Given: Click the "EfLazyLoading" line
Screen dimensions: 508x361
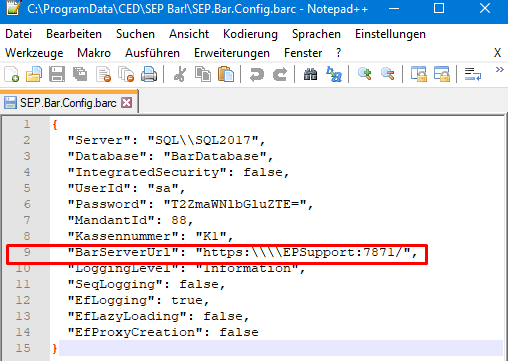Looking at the screenshot, I should coord(158,316).
